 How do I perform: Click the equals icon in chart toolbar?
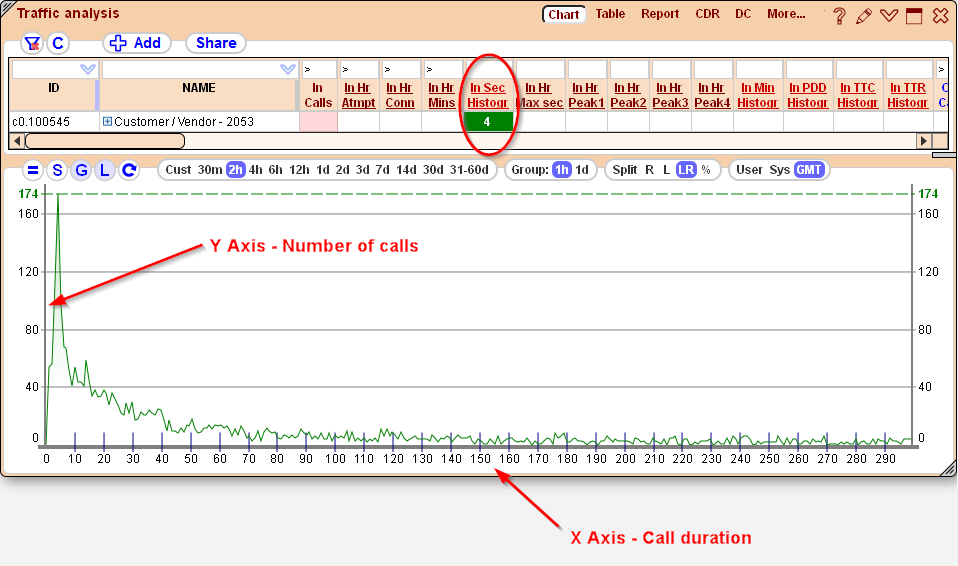pyautogui.click(x=33, y=170)
